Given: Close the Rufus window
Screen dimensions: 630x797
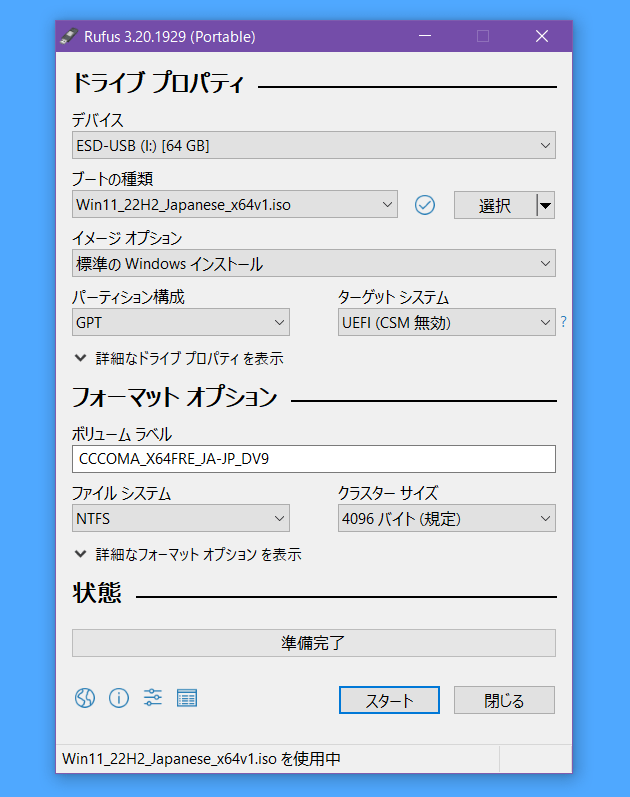Looking at the screenshot, I should [542, 36].
